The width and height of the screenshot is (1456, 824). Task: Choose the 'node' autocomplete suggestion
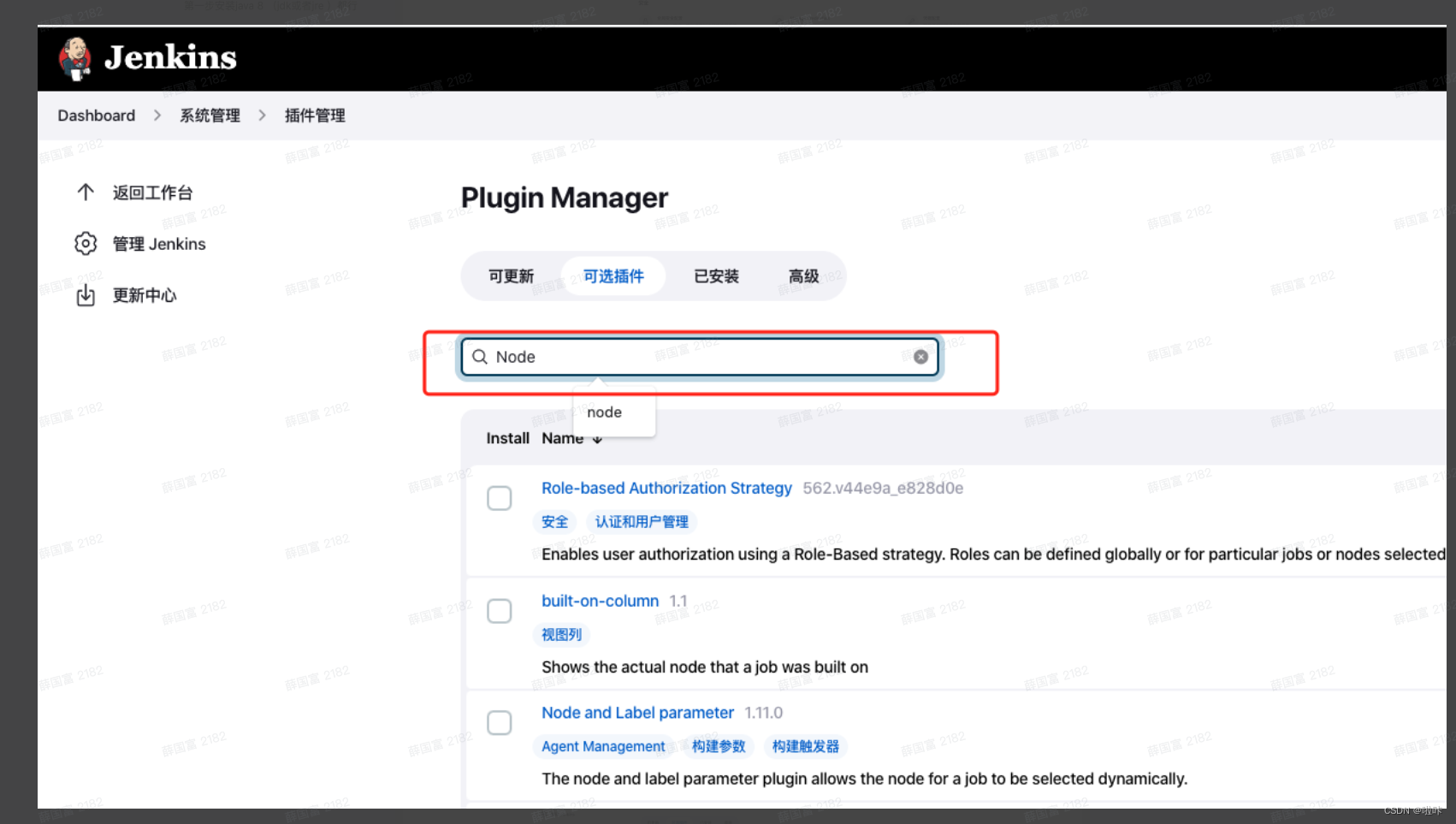(605, 412)
